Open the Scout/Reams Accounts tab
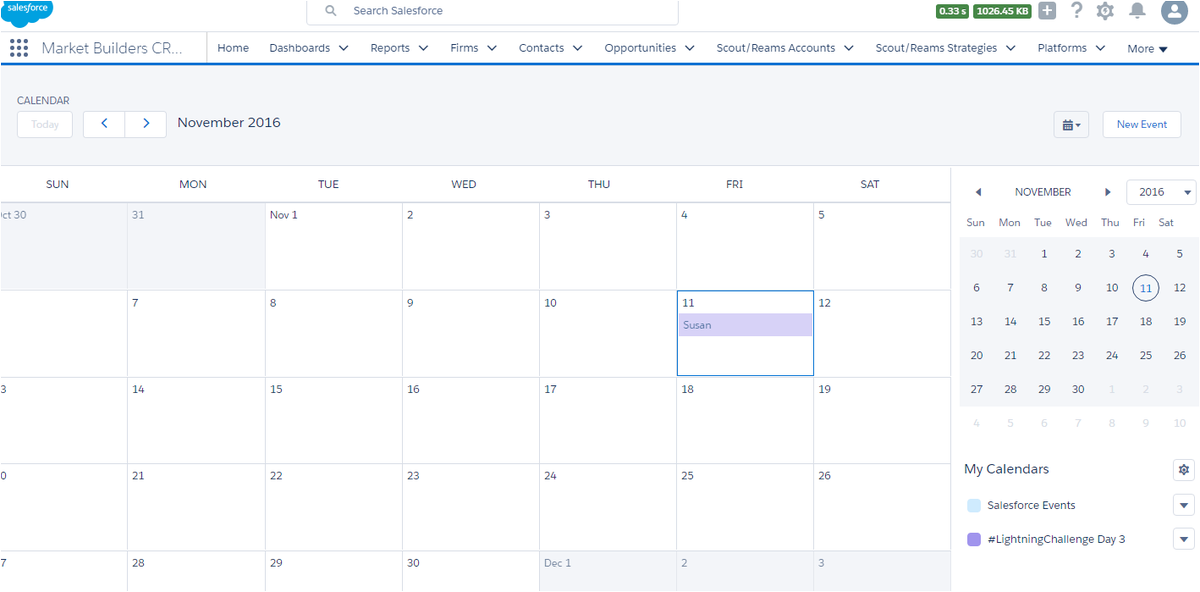Screen dimensions: 1200x592 coord(776,48)
